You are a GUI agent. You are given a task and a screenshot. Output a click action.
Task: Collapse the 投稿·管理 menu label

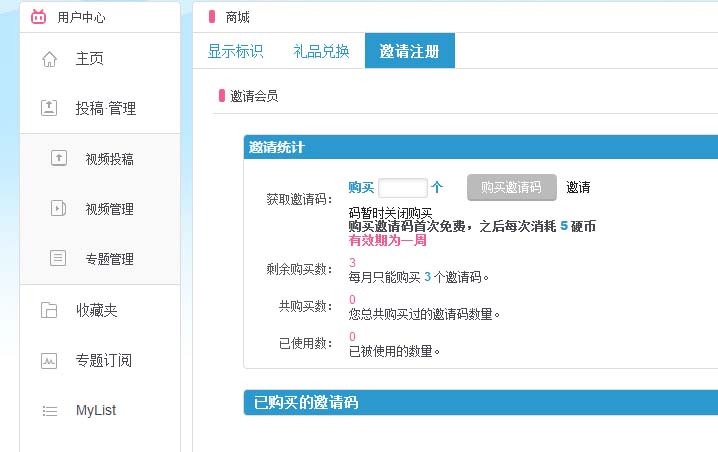105,108
